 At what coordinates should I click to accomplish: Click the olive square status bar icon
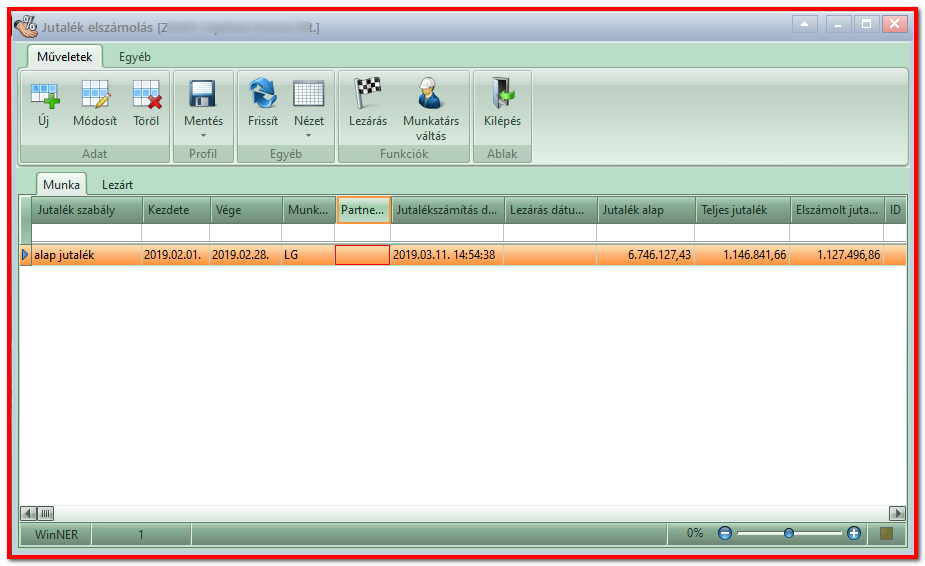coord(886,534)
